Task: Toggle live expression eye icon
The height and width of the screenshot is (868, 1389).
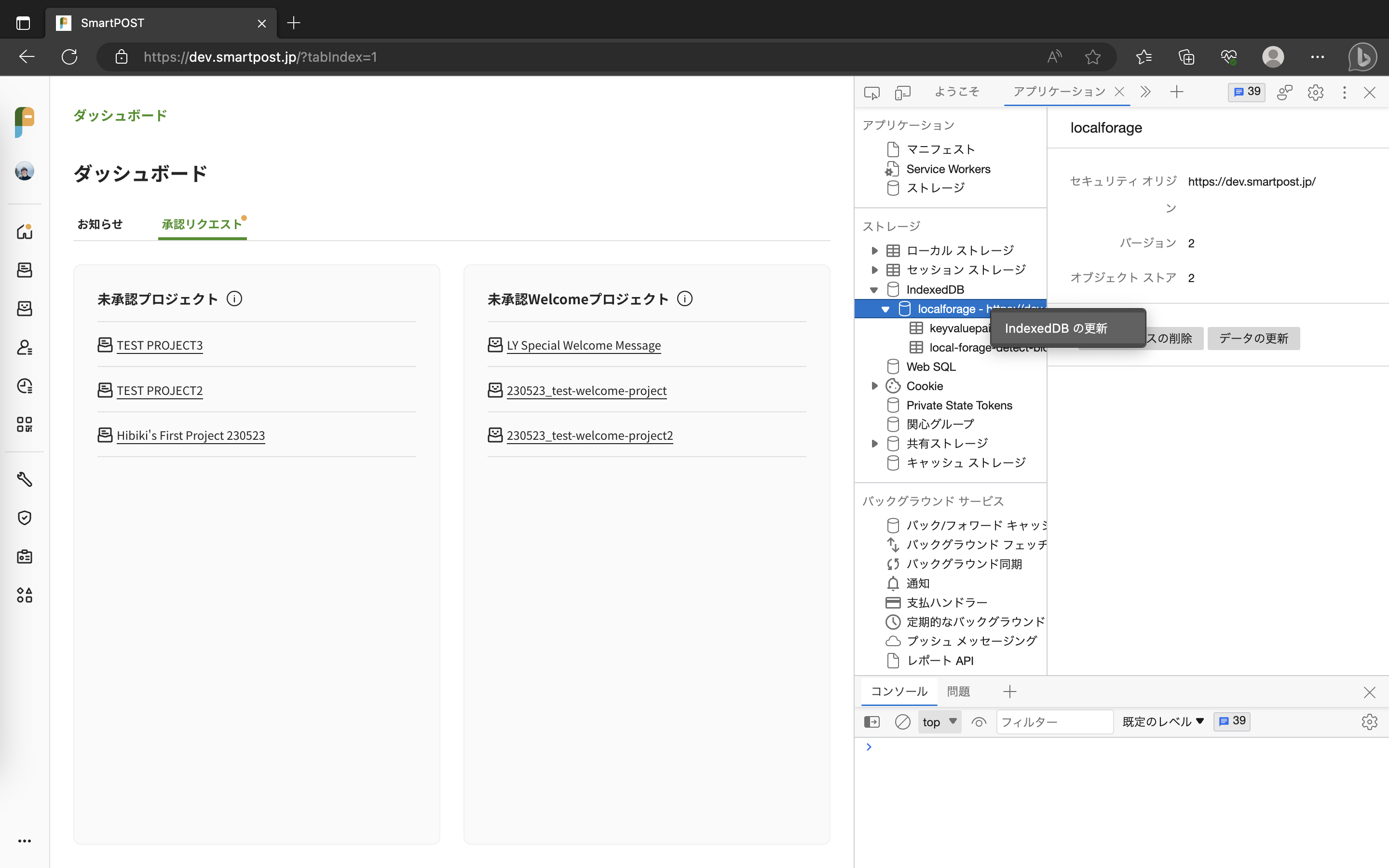Action: [x=979, y=721]
